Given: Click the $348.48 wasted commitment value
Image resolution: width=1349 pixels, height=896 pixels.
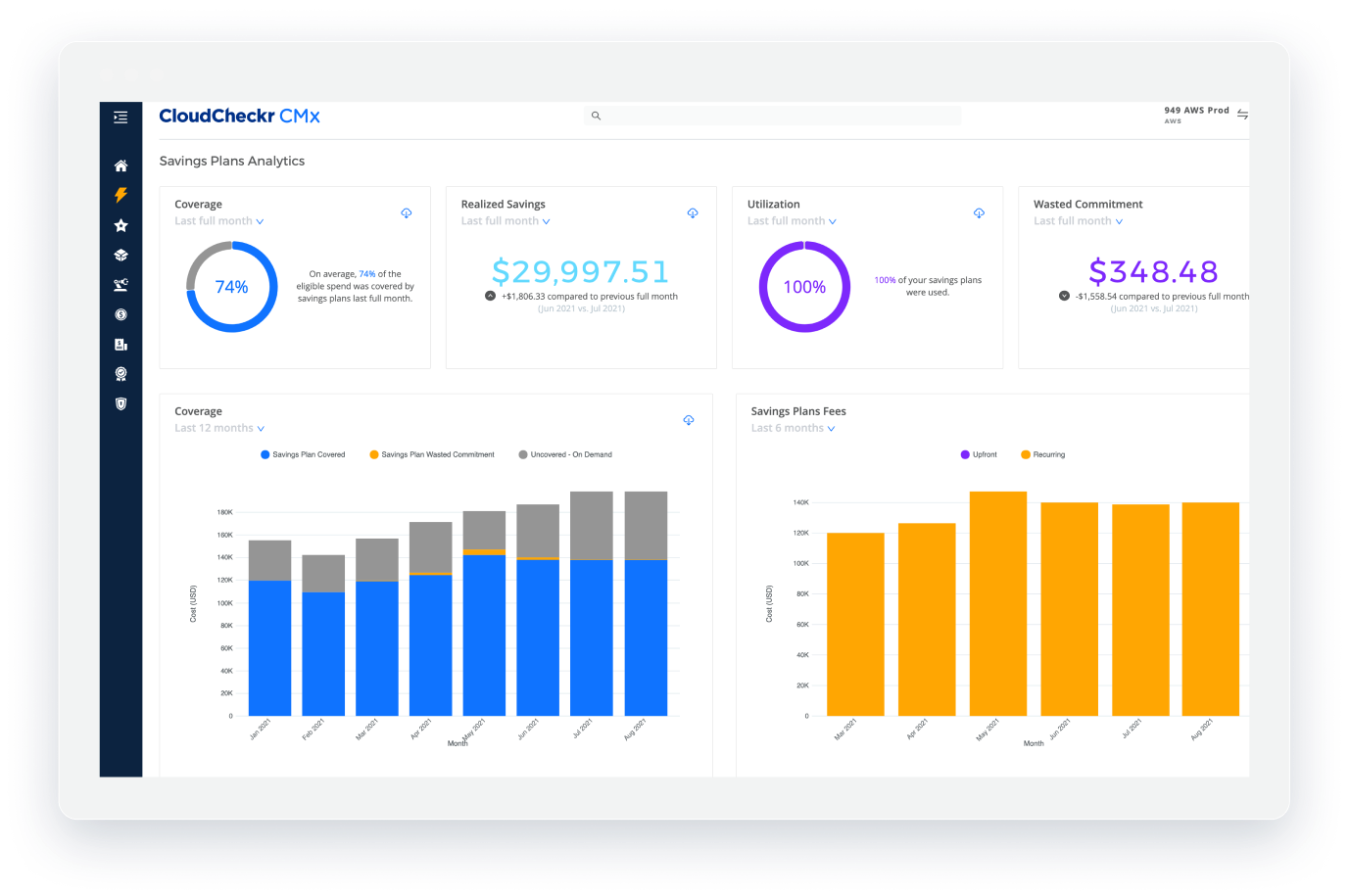Looking at the screenshot, I should click(1153, 271).
